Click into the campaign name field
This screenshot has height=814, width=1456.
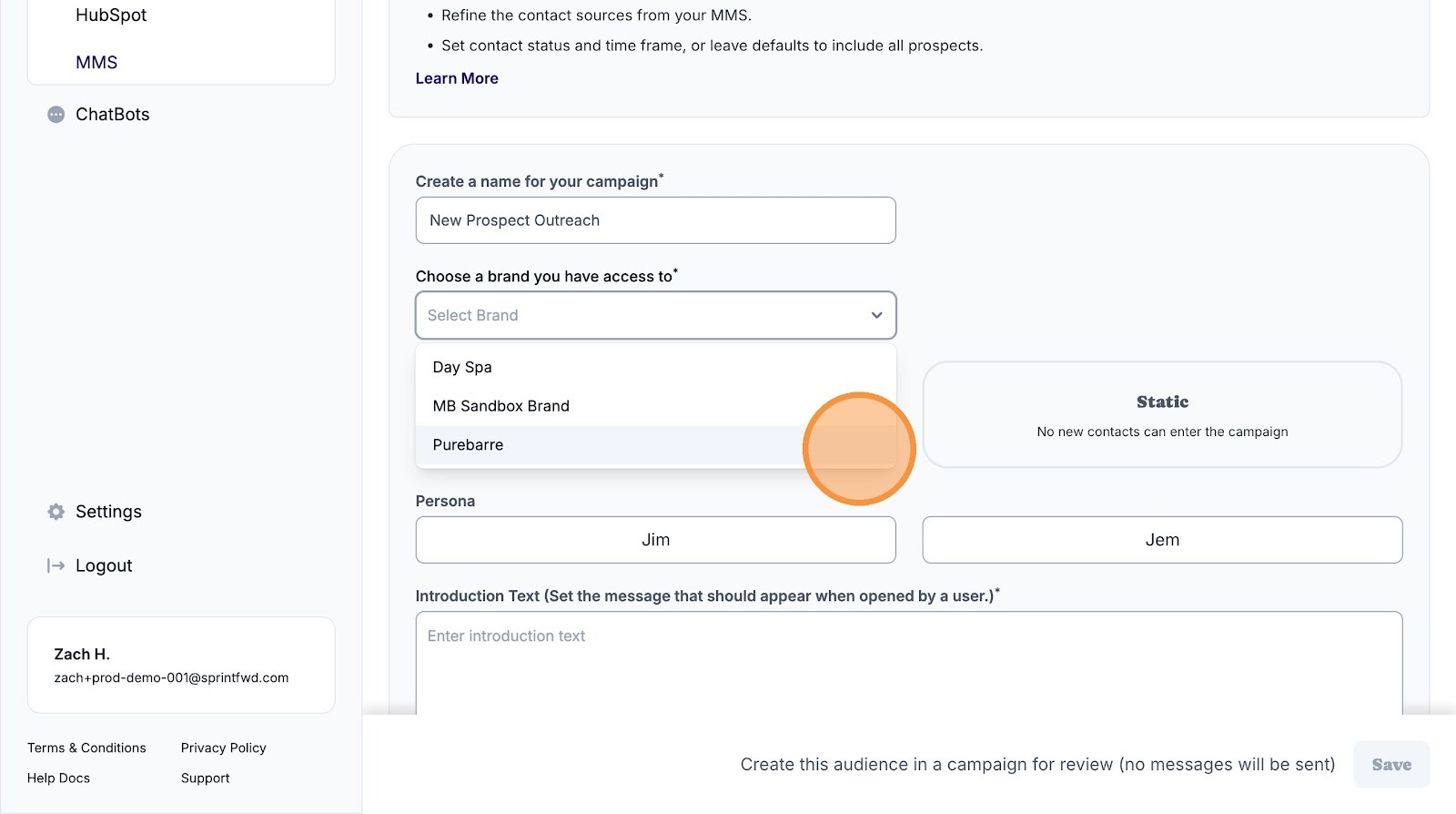point(655,220)
